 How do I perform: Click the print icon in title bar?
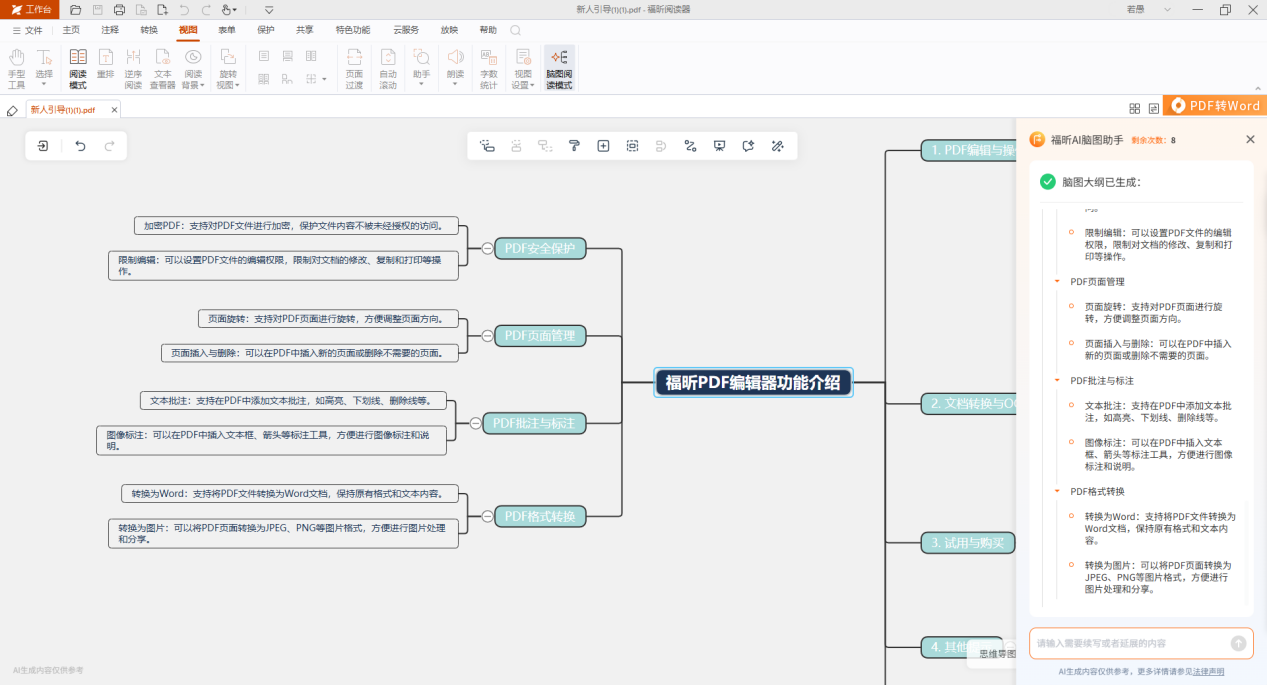coord(120,10)
